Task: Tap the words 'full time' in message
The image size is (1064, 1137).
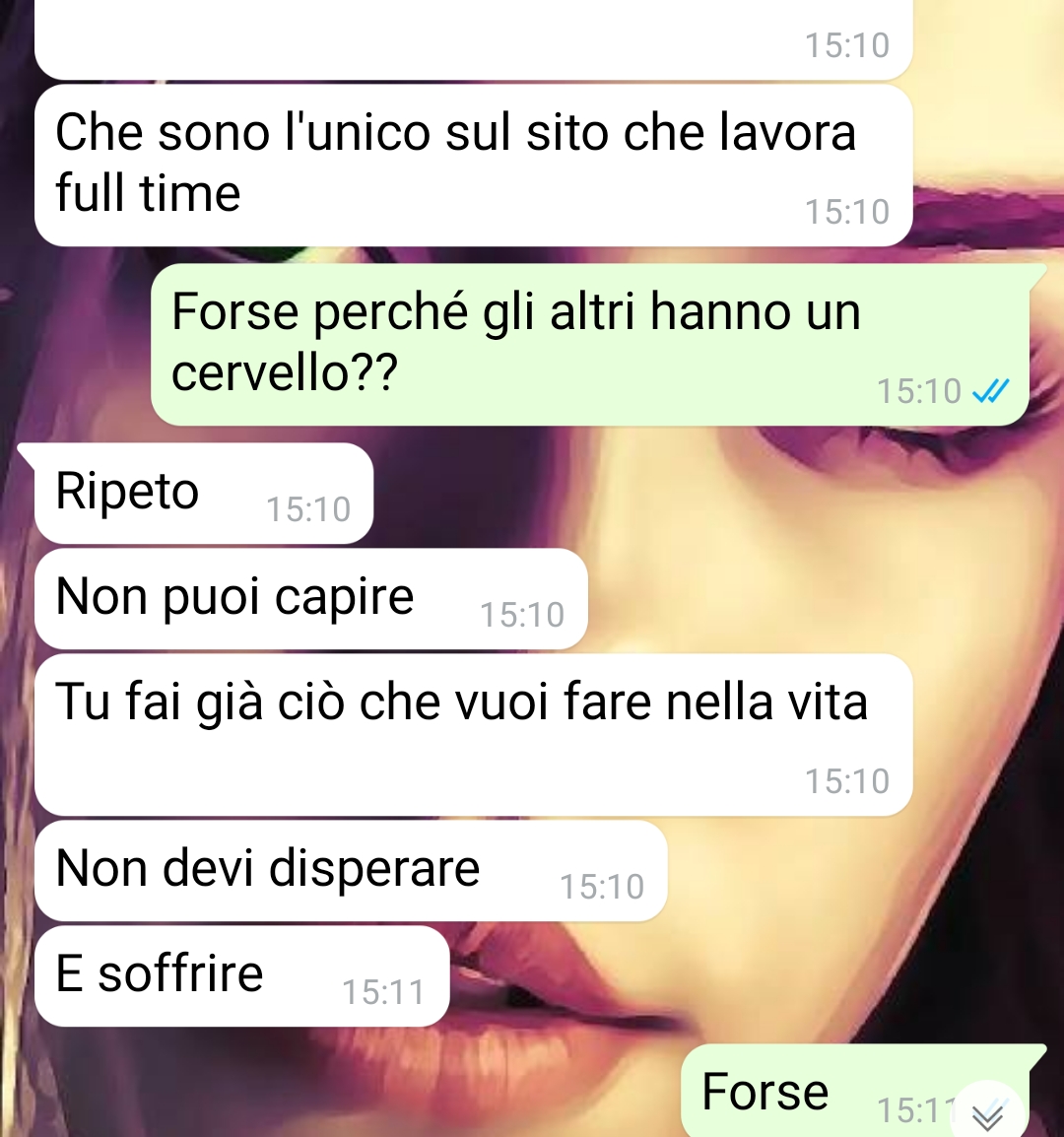Action: click(x=148, y=194)
